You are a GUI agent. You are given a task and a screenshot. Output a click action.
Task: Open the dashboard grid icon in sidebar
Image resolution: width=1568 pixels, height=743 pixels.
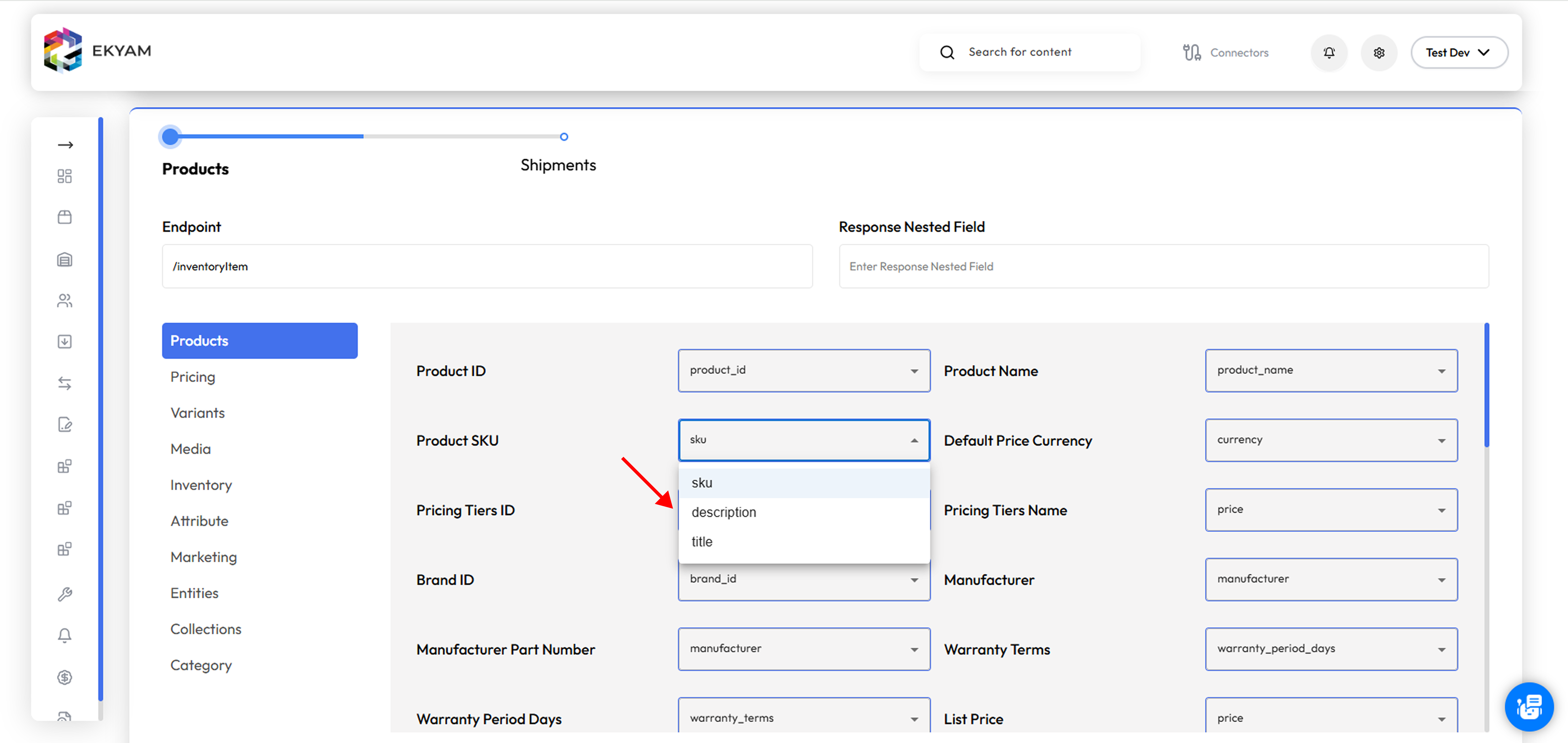(64, 176)
